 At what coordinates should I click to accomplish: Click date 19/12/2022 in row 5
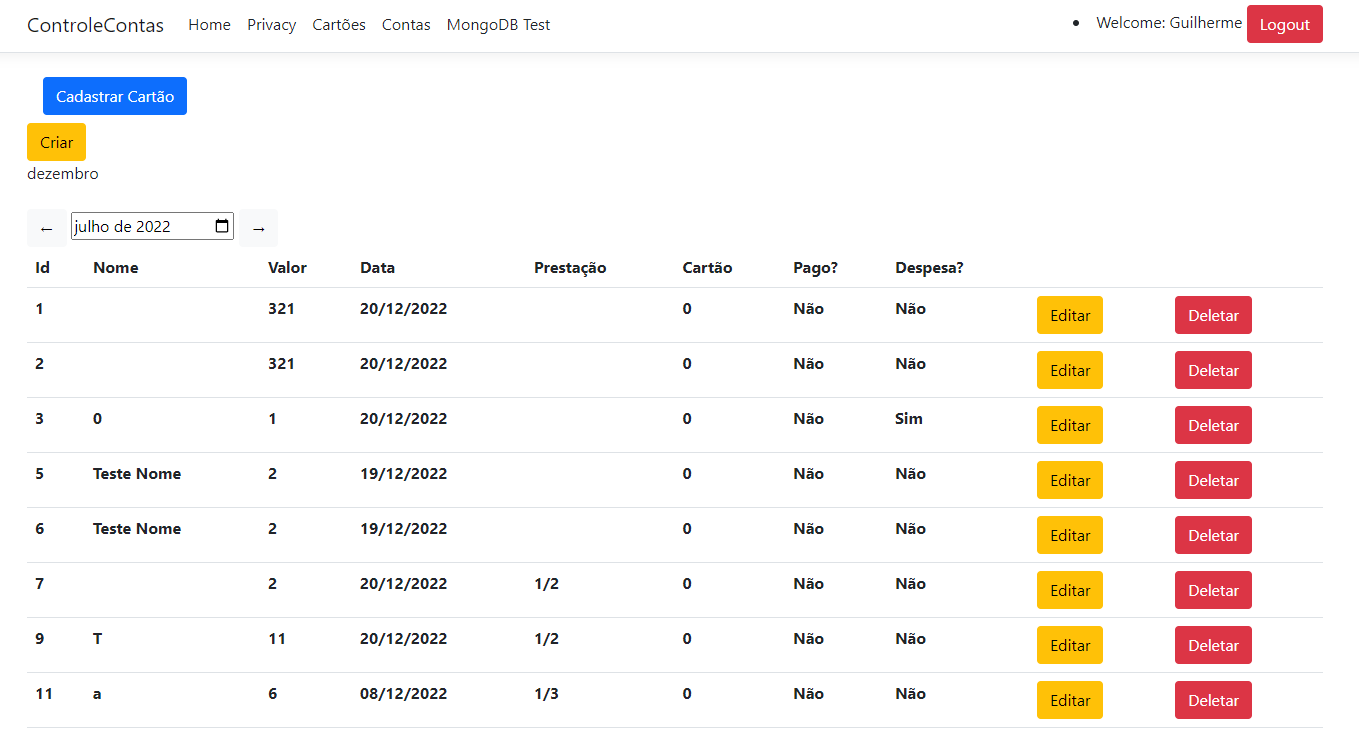point(403,474)
